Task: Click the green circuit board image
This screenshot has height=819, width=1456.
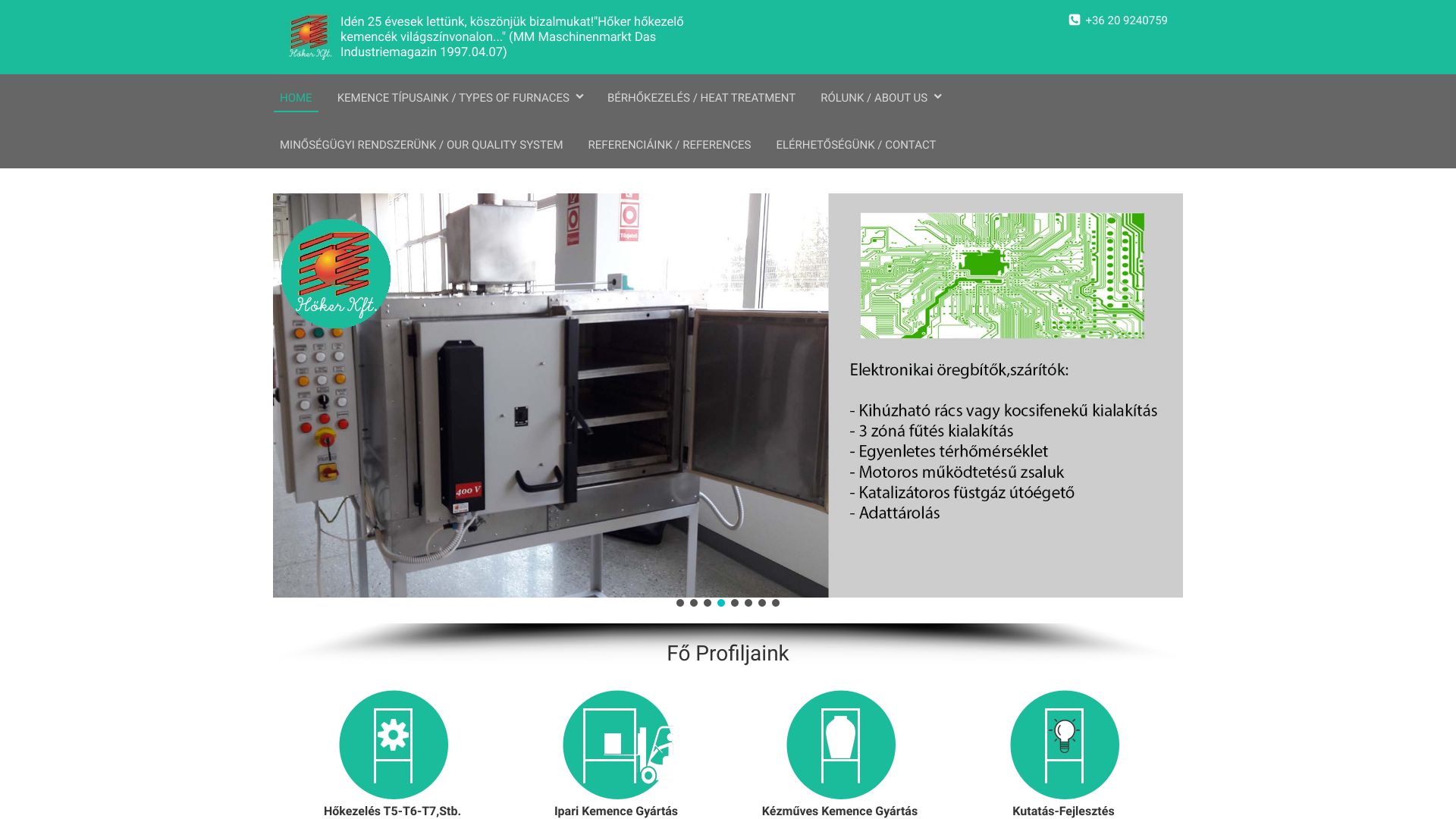Action: tap(1002, 275)
